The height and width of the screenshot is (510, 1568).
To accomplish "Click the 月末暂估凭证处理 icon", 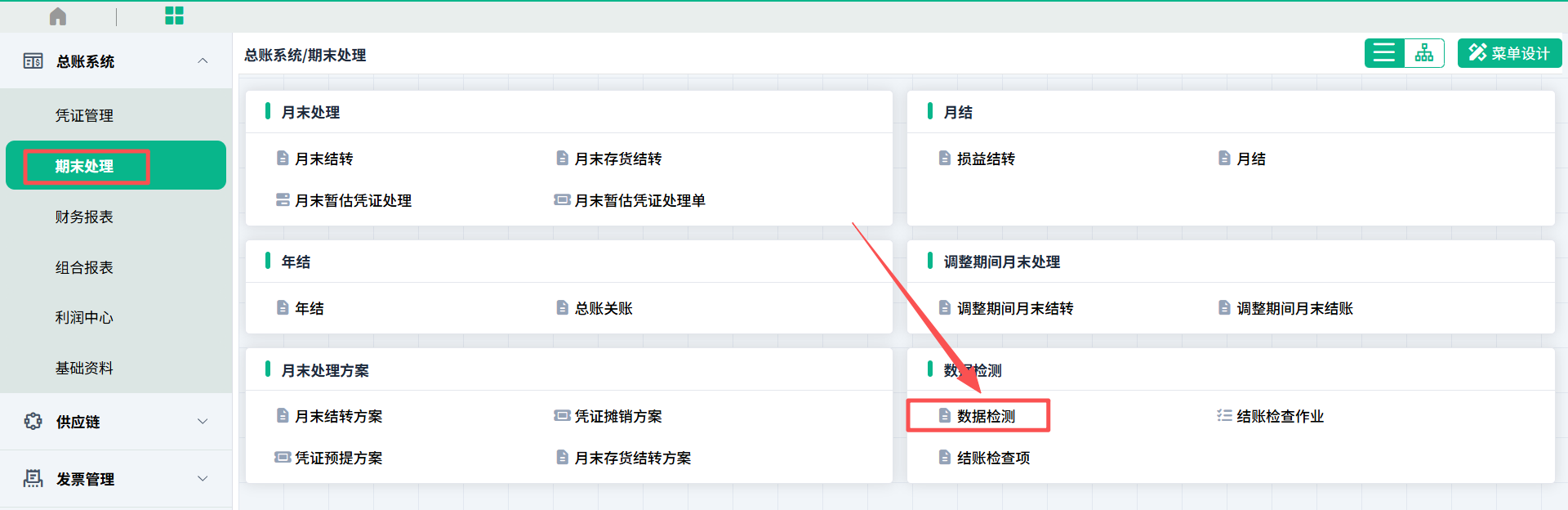I will [283, 200].
